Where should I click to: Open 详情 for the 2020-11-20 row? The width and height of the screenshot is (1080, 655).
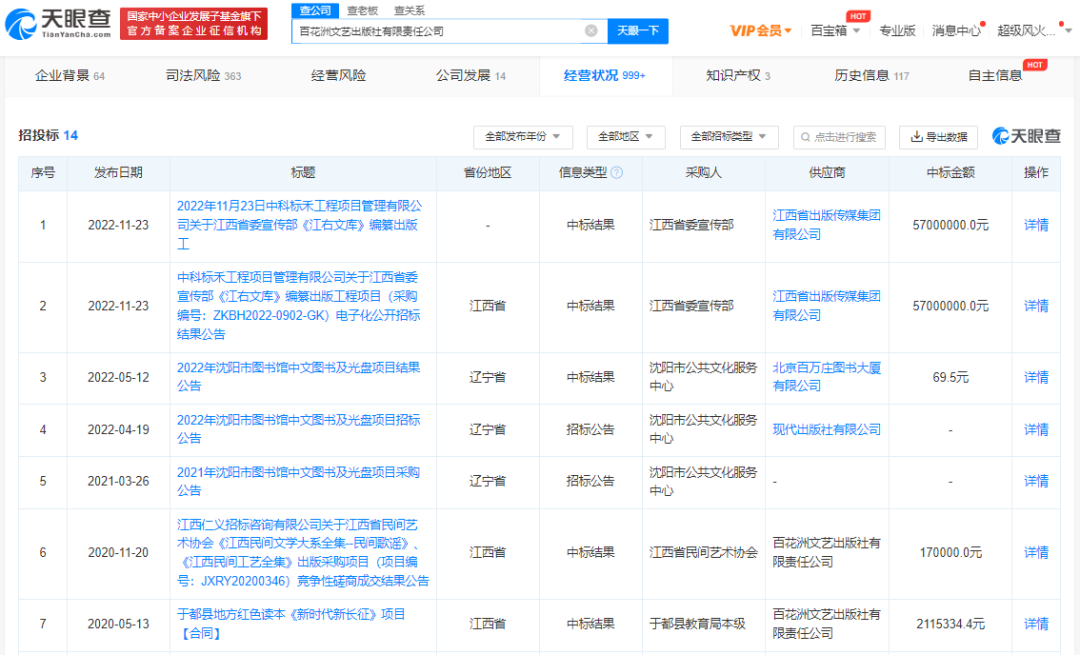click(1036, 552)
